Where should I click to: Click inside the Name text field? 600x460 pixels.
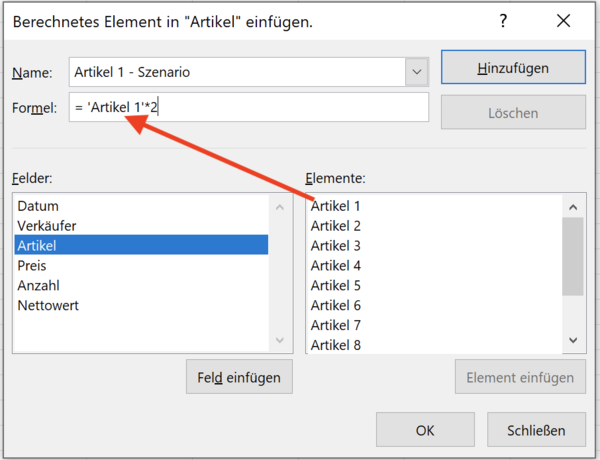tap(238, 72)
